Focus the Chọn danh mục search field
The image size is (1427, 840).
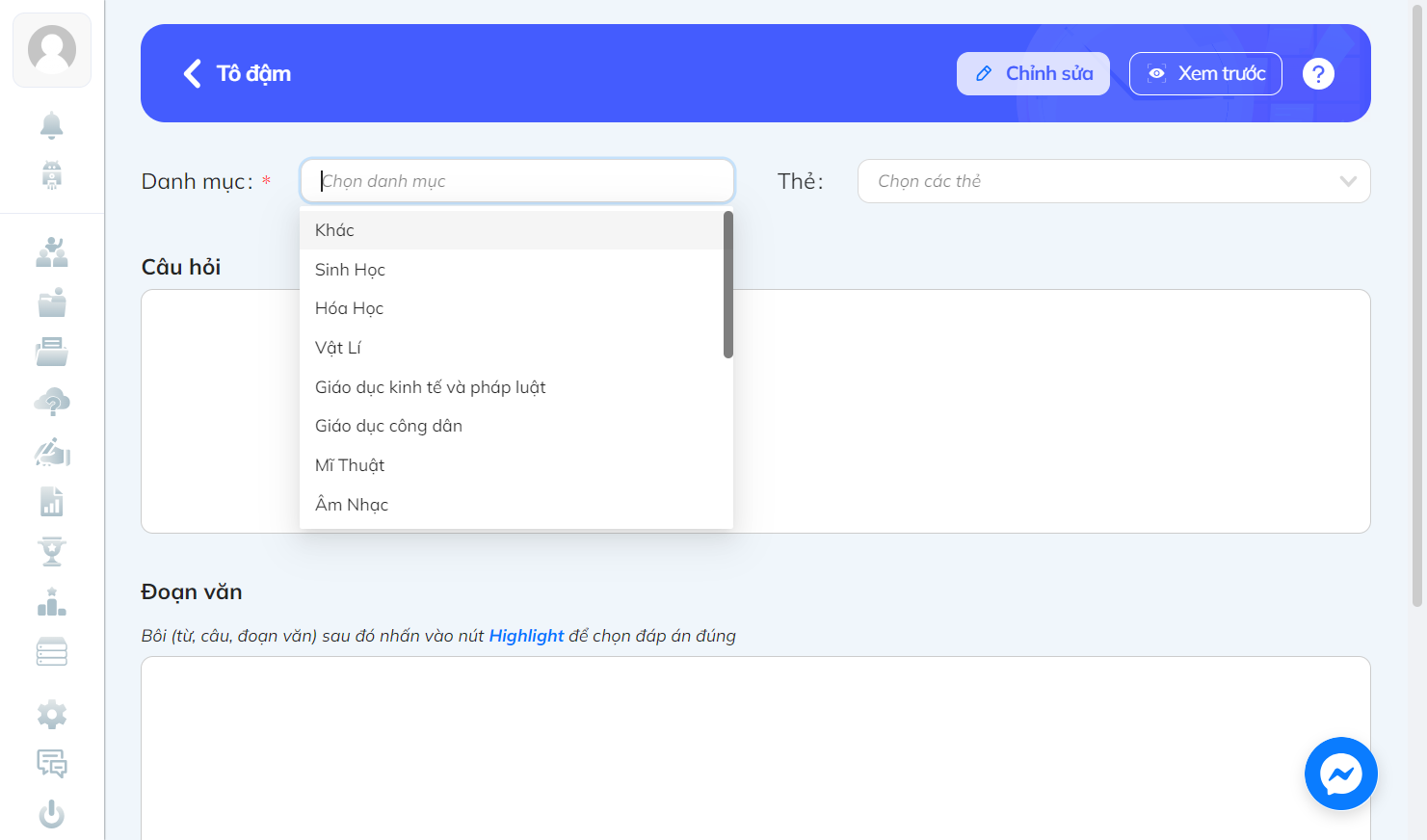(517, 181)
